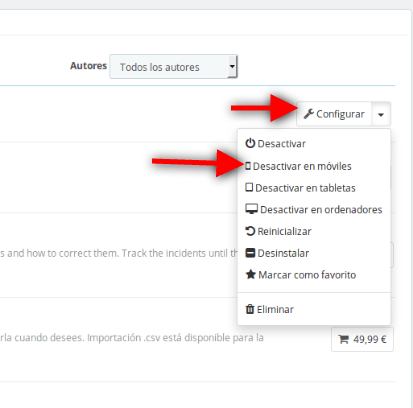
Task: Buy module with 49,99 € button
Action: [362, 339]
